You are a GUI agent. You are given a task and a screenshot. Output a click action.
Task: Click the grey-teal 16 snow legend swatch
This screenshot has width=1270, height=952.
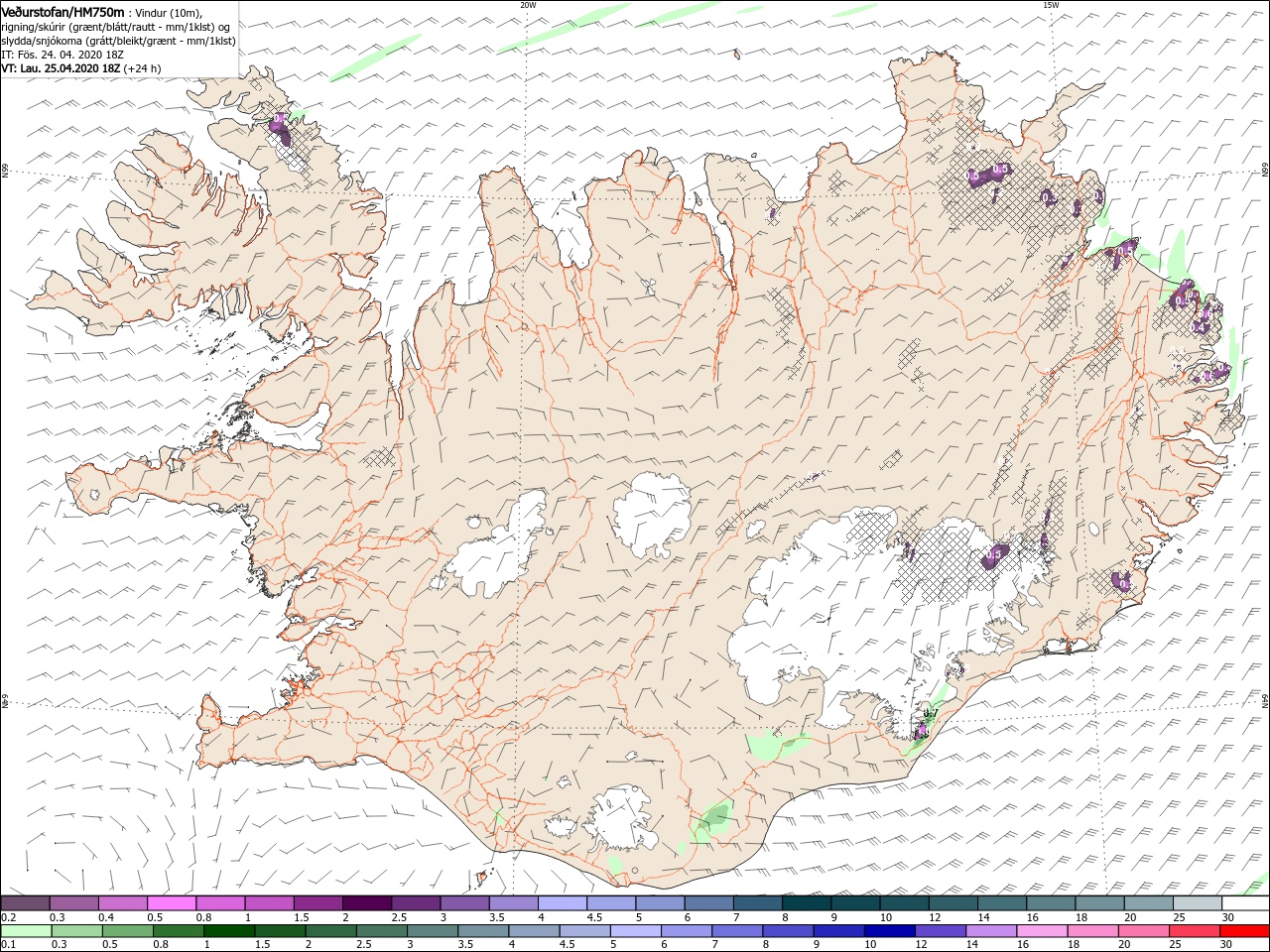pyautogui.click(x=1051, y=903)
